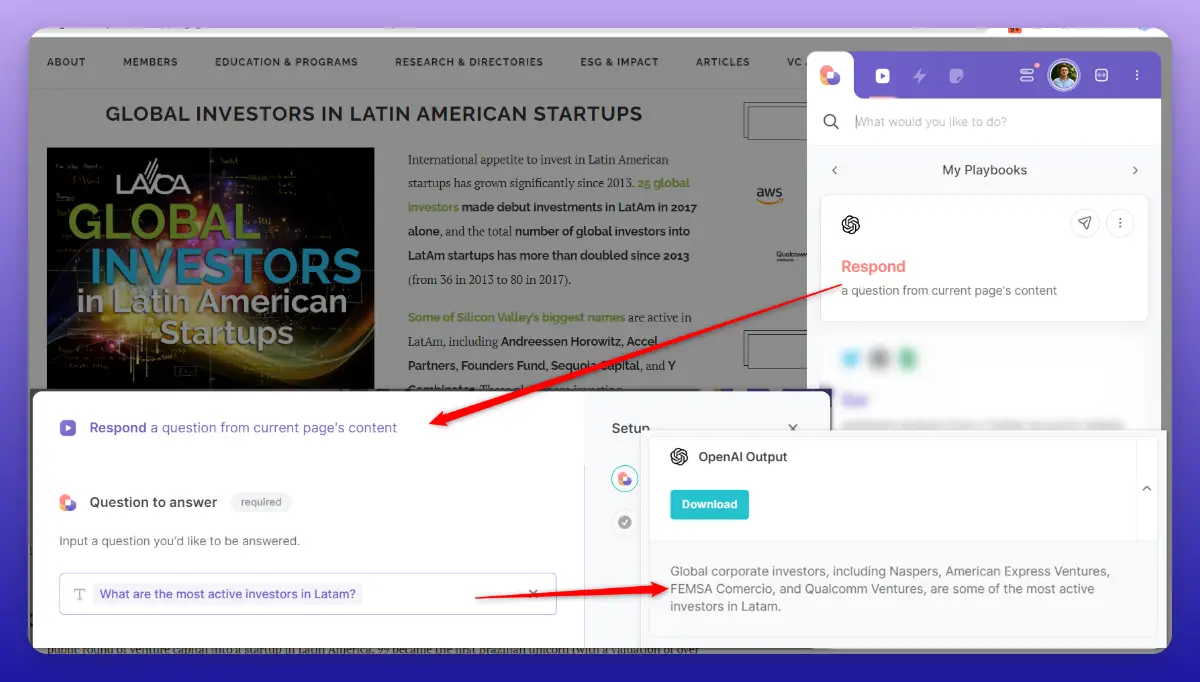Open the Respond playbook title in sidebar

tap(873, 267)
